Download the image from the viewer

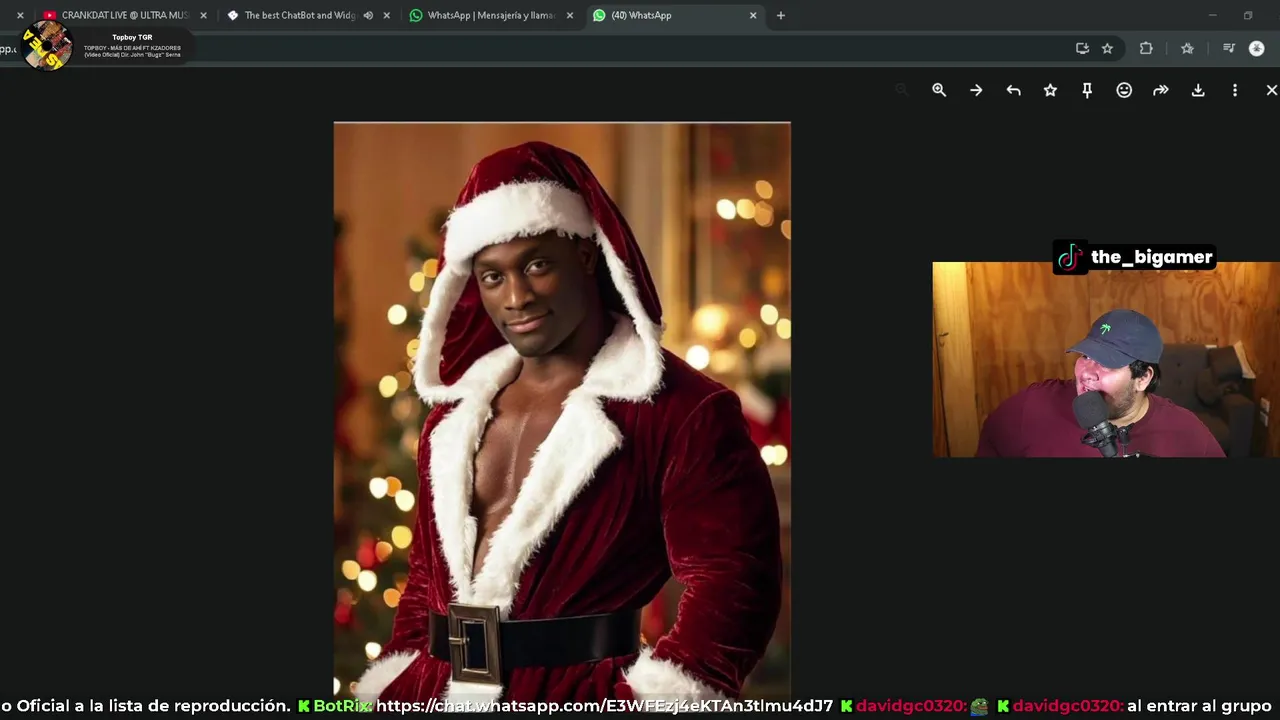point(1198,90)
